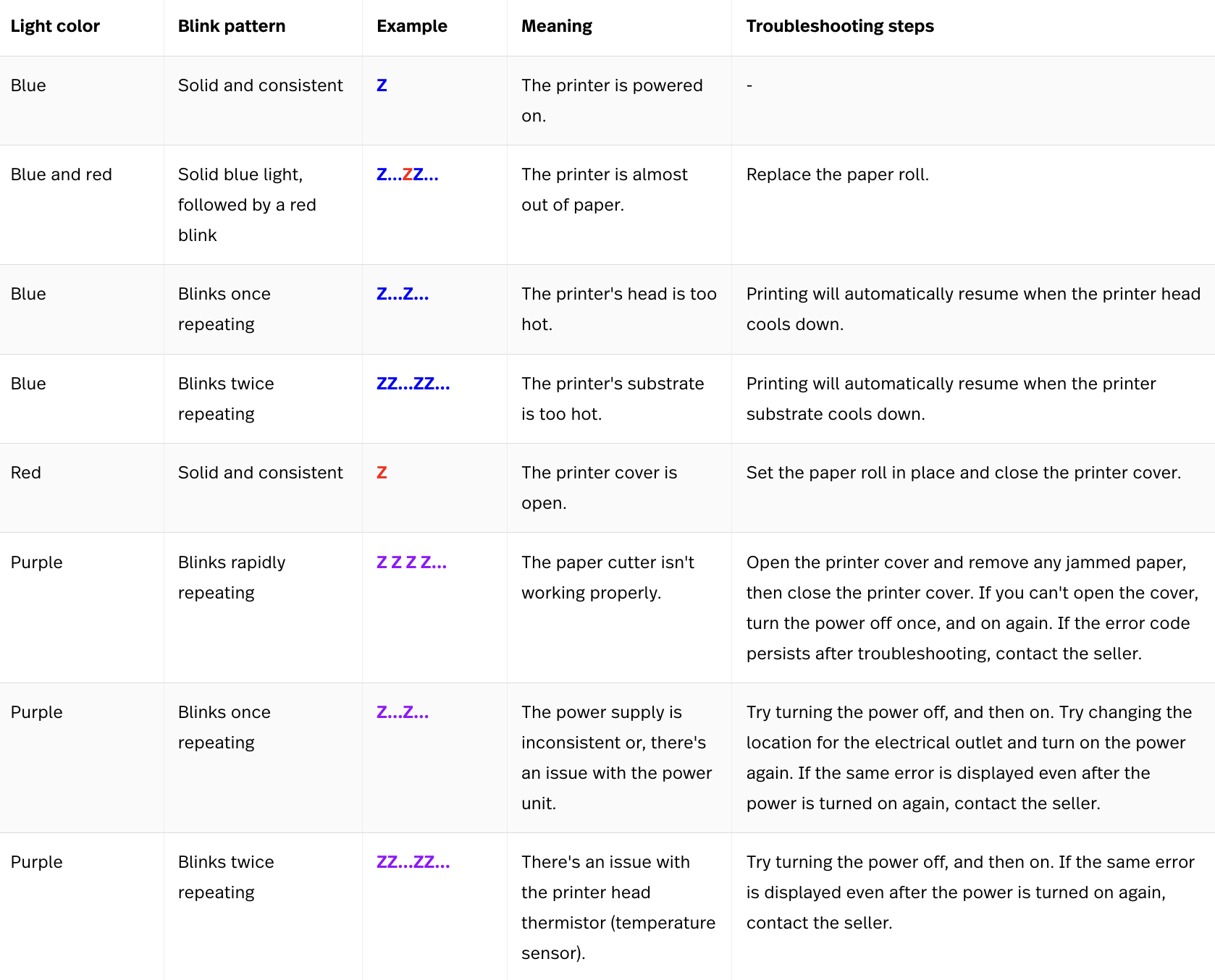Select the "Example" column header
The width and height of the screenshot is (1215, 980).
pos(411,27)
